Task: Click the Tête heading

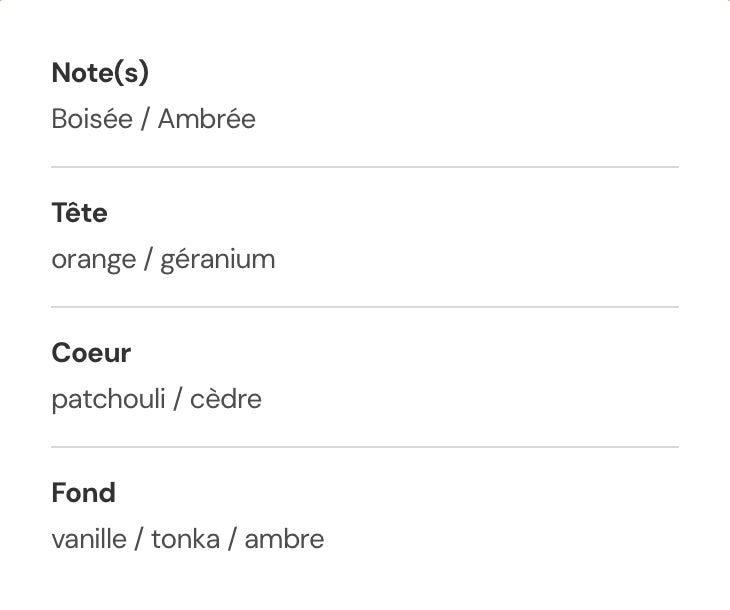Action: click(x=80, y=212)
